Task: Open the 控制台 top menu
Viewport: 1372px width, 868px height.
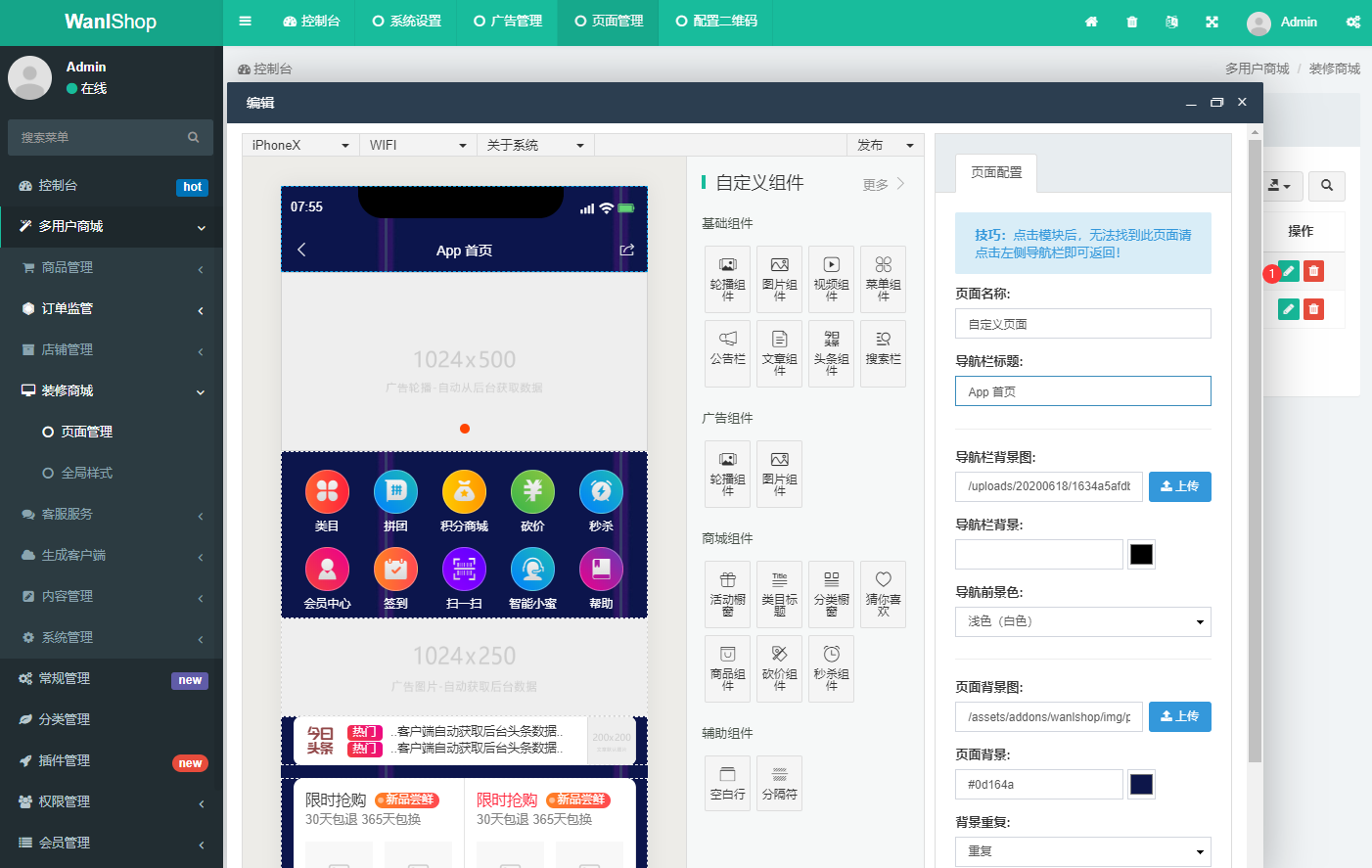Action: click(x=311, y=21)
